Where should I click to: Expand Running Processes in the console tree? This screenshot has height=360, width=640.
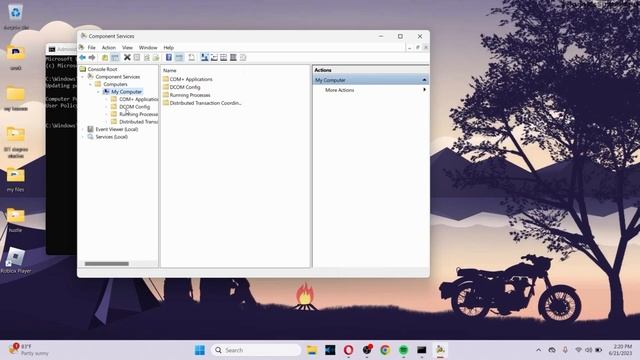point(107,114)
